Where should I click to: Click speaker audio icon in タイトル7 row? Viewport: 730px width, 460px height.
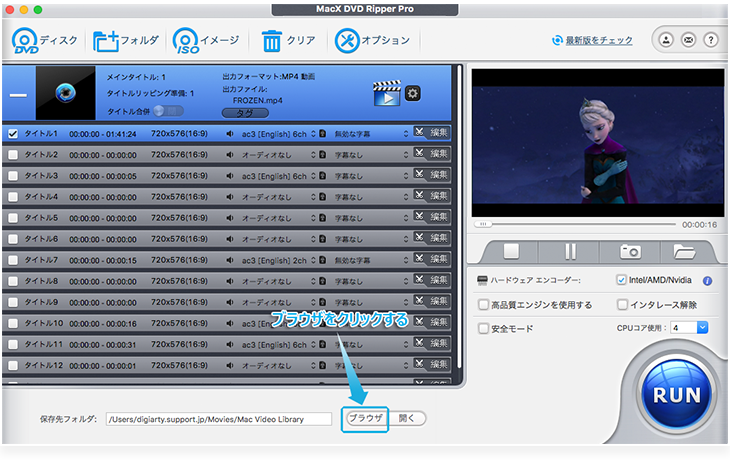tap(230, 260)
